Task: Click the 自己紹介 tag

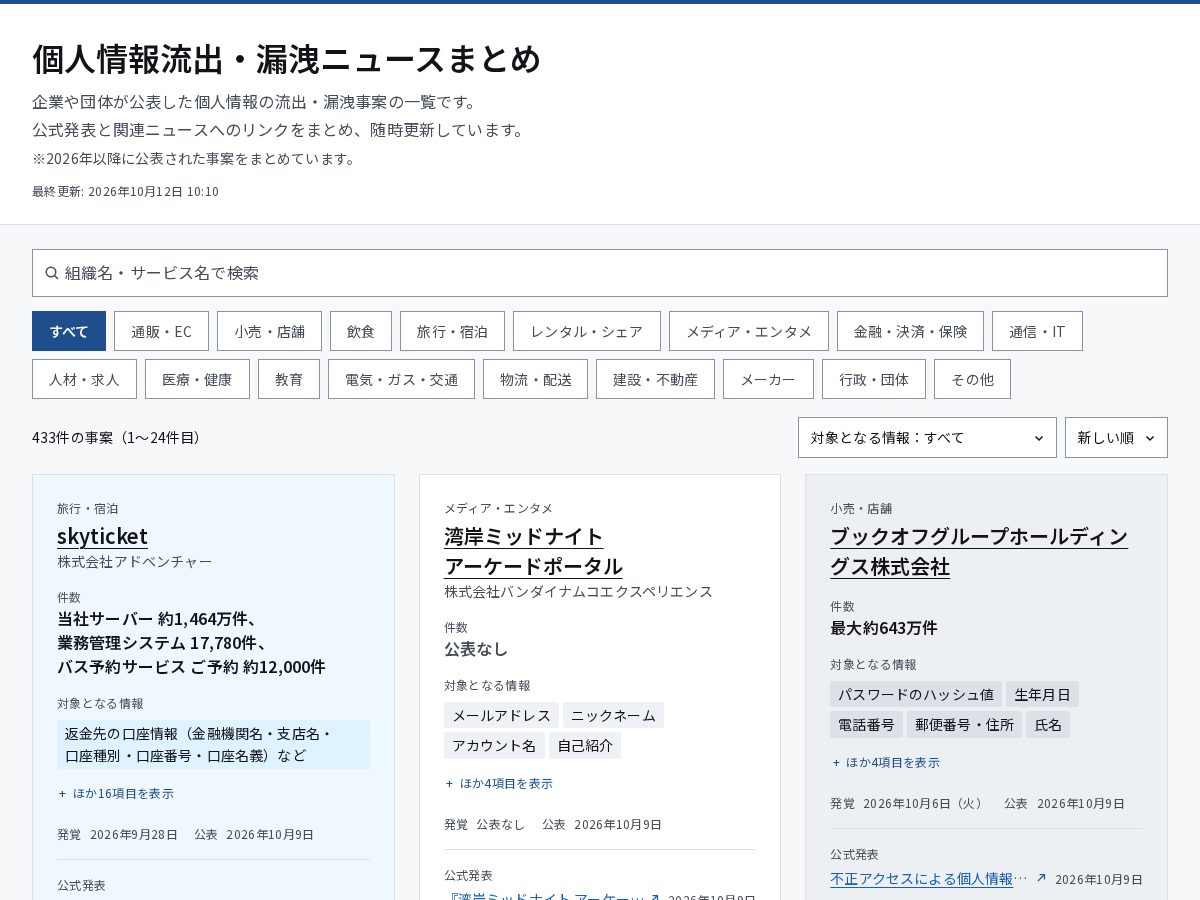Action: pos(585,745)
